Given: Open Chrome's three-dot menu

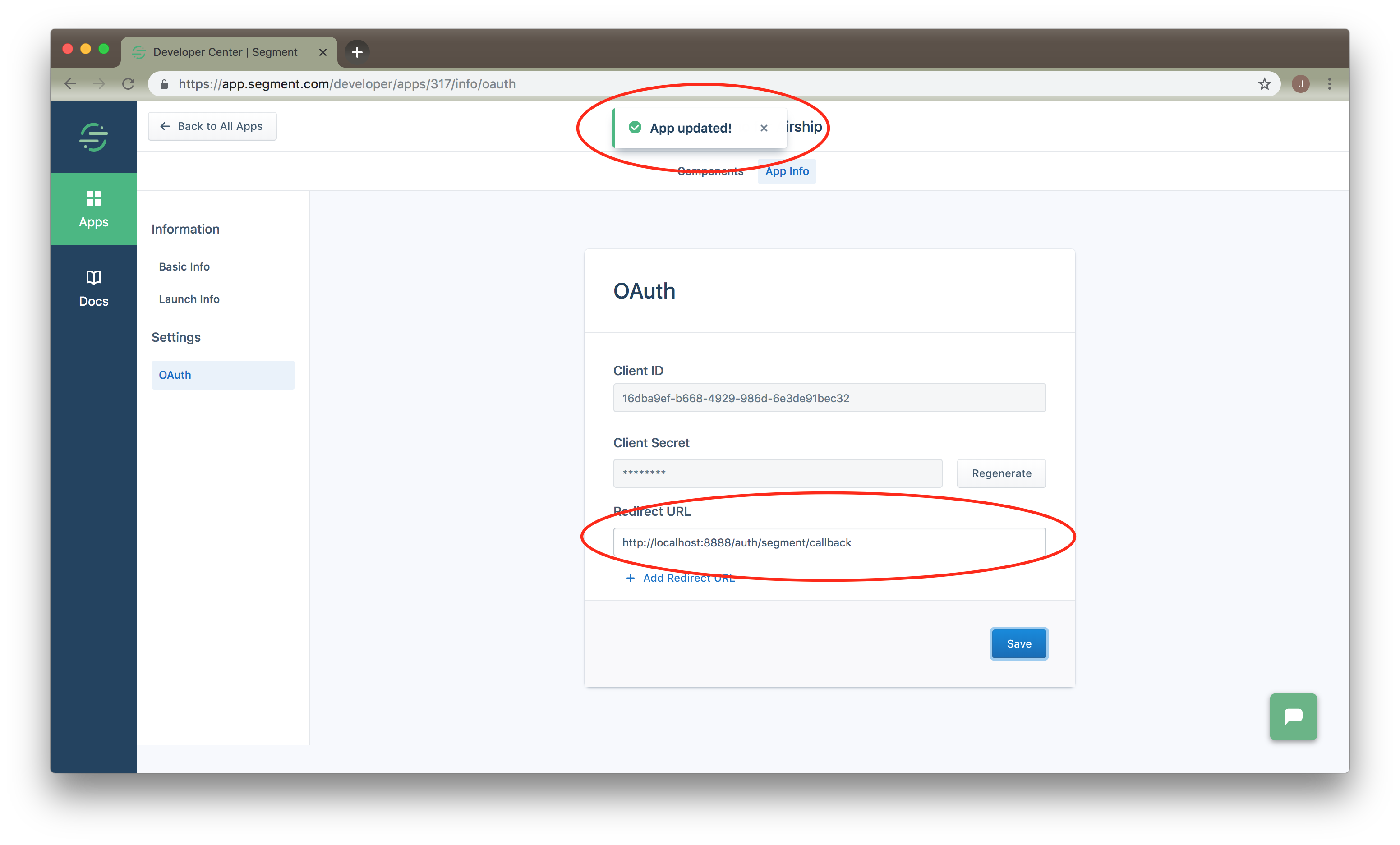Looking at the screenshot, I should point(1329,84).
